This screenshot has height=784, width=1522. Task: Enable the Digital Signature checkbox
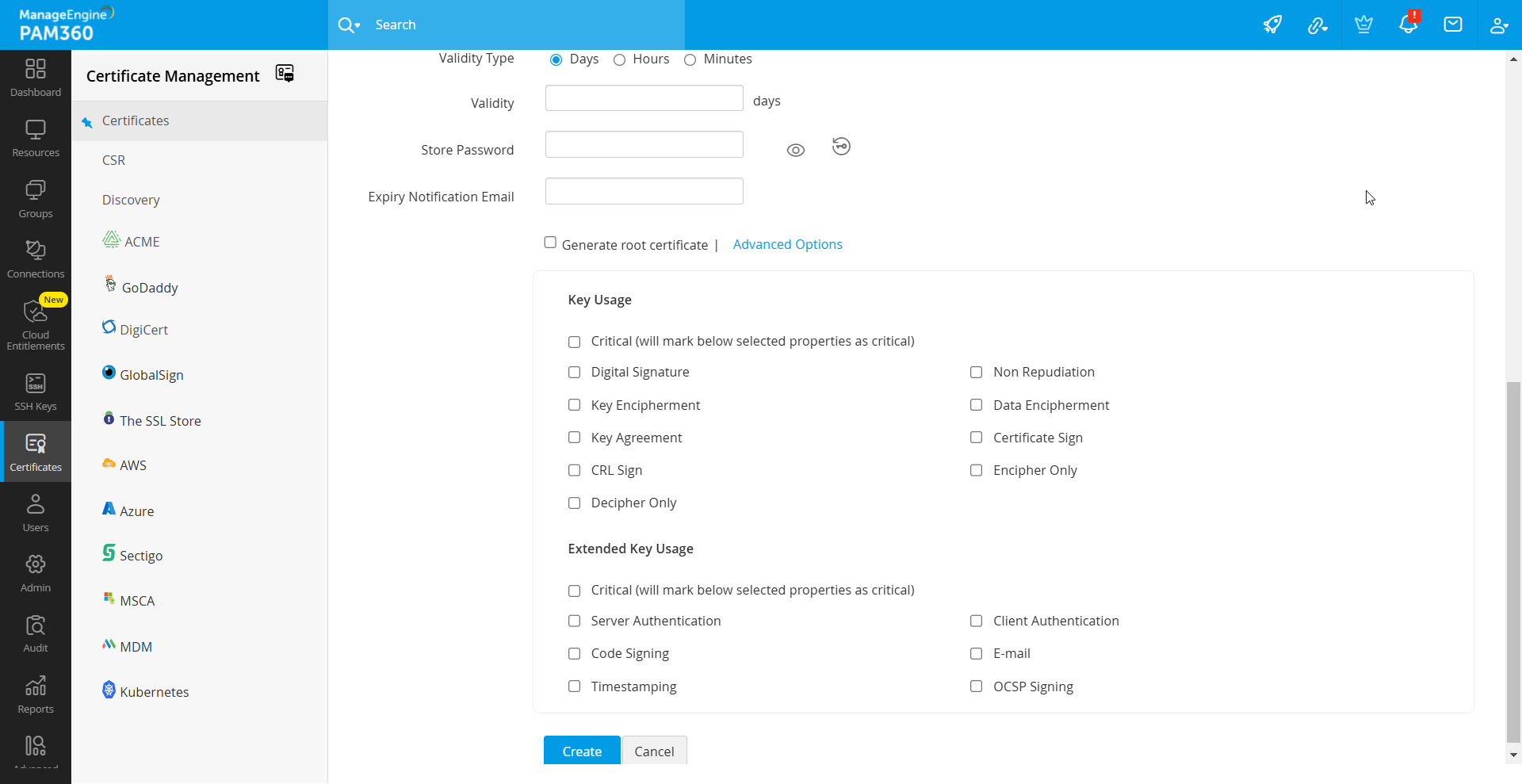point(575,373)
